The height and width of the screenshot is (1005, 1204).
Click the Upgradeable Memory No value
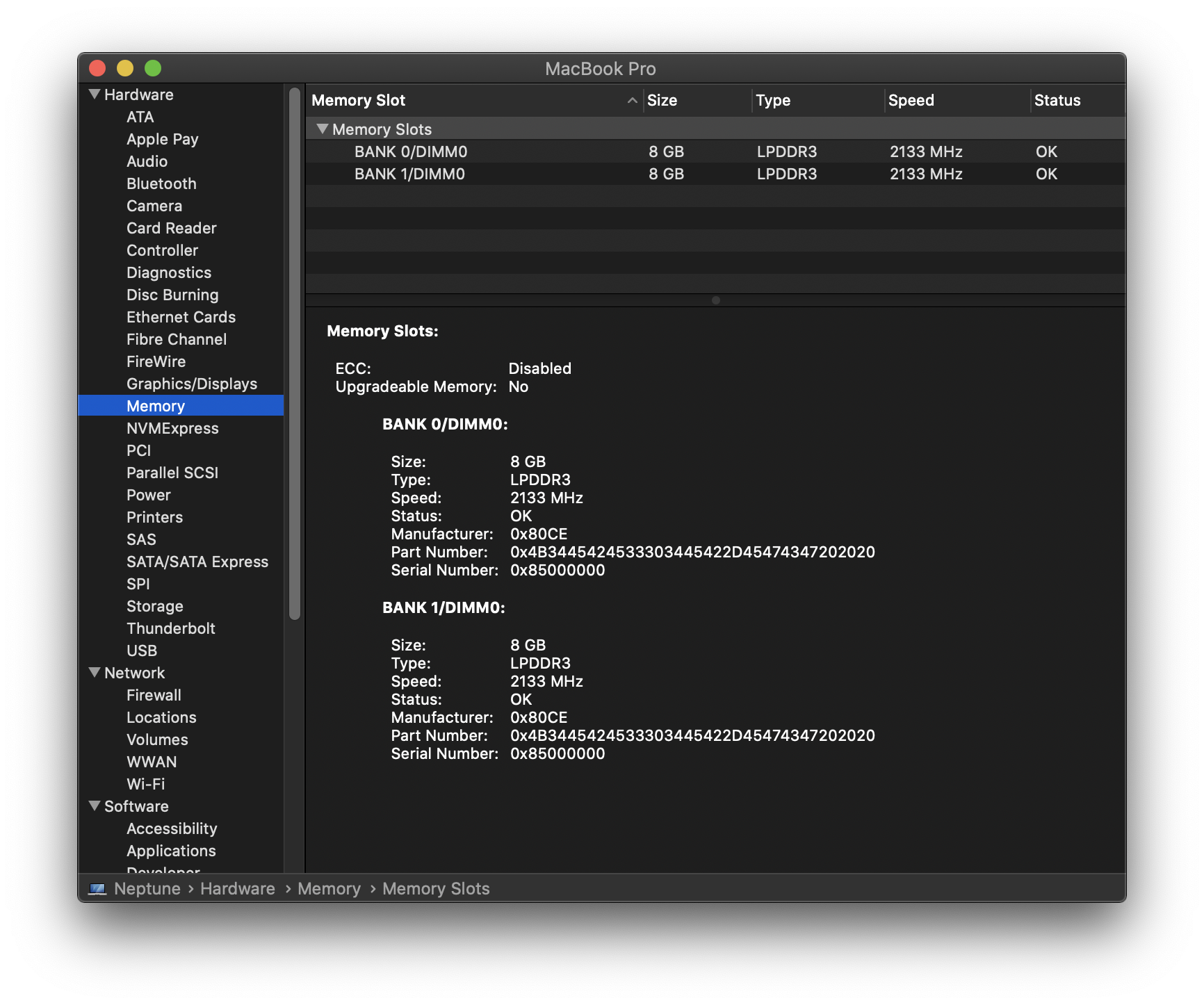click(x=518, y=386)
